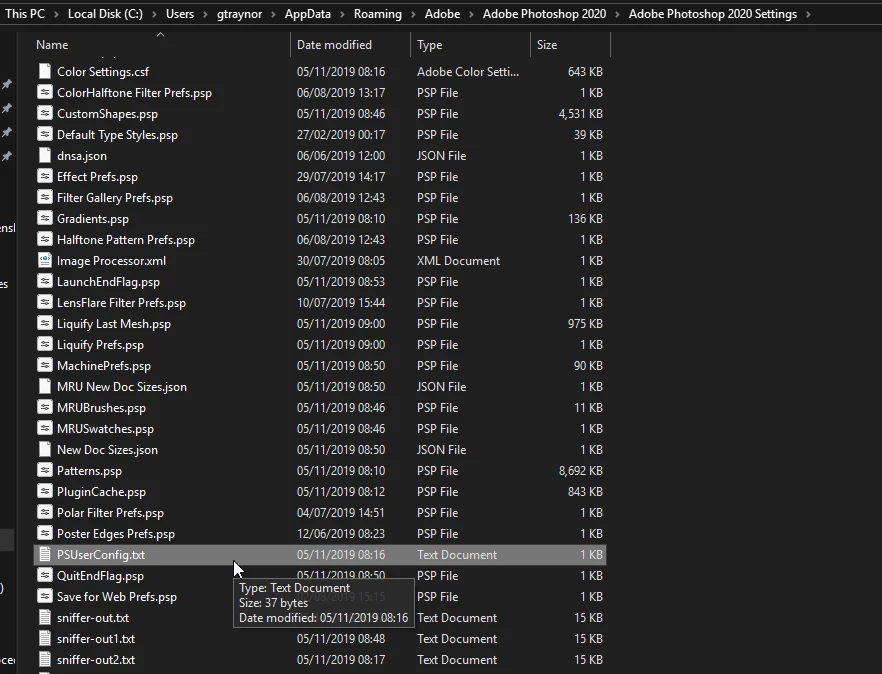Go to the Users breadcrumb folder
This screenshot has height=674, width=882.
coord(180,14)
